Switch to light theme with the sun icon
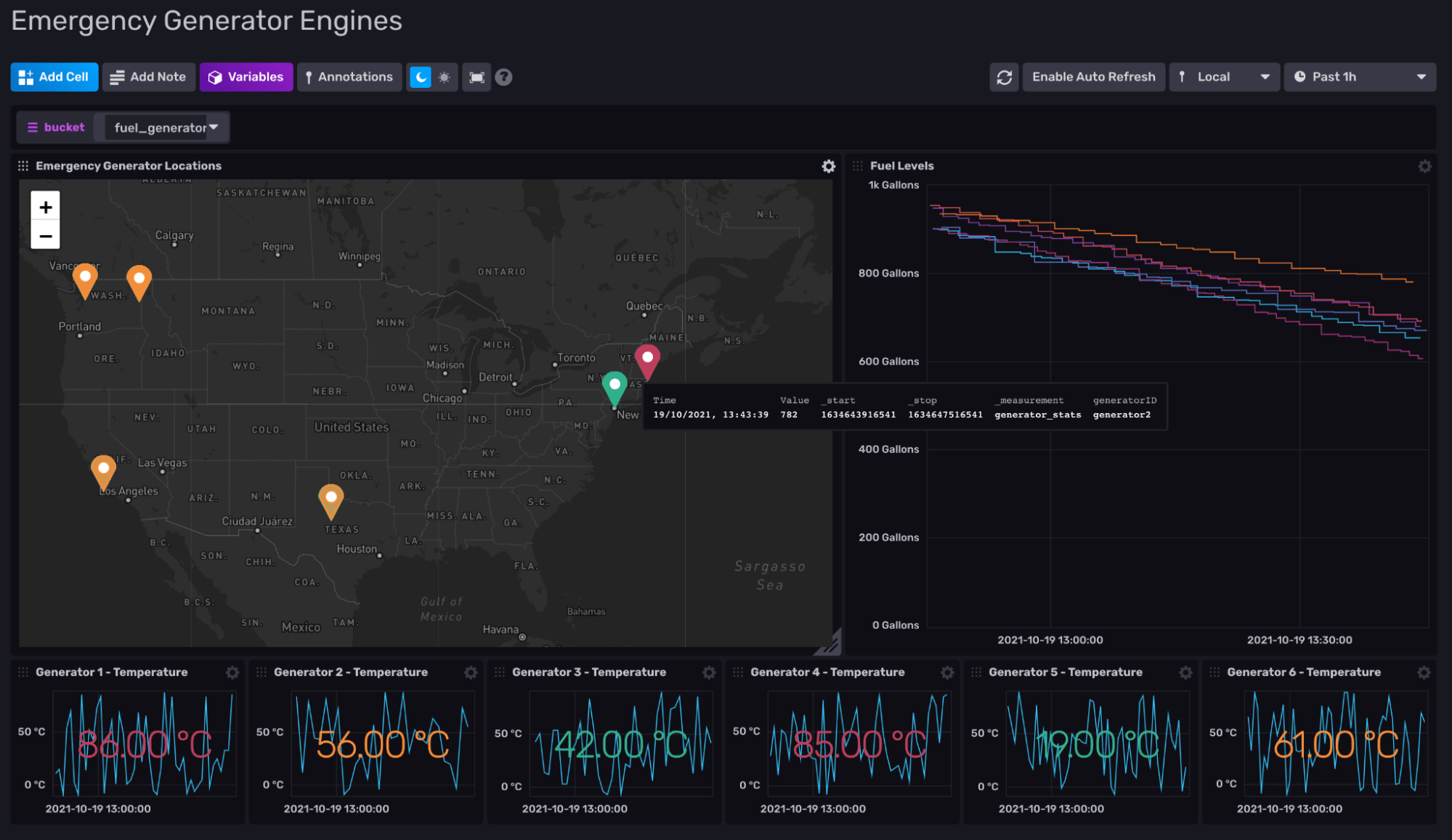 (443, 76)
